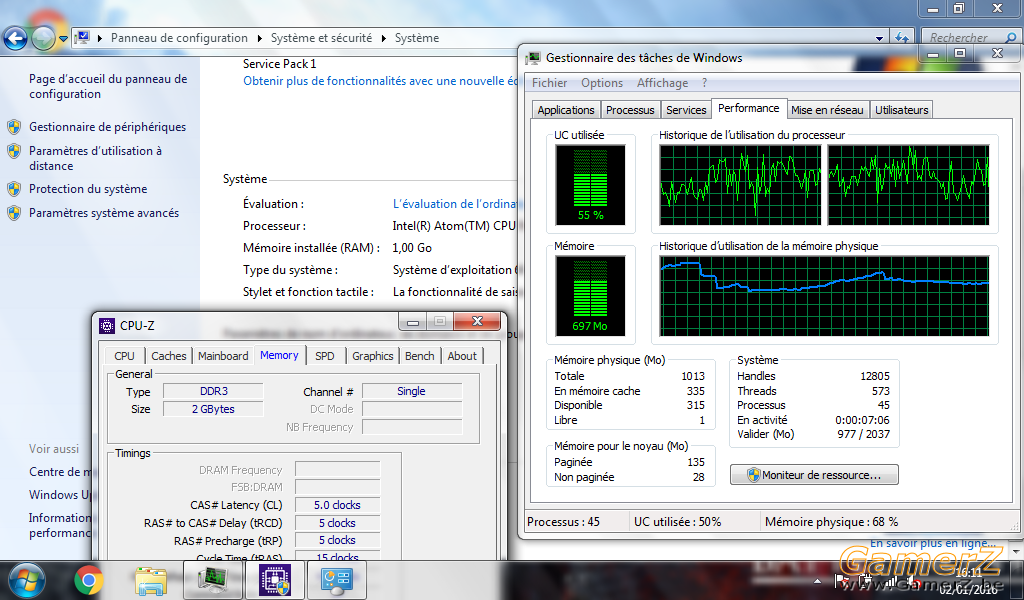Image resolution: width=1024 pixels, height=600 pixels.
Task: Click the Mémoire 697 Mo meter
Action: tap(590, 296)
